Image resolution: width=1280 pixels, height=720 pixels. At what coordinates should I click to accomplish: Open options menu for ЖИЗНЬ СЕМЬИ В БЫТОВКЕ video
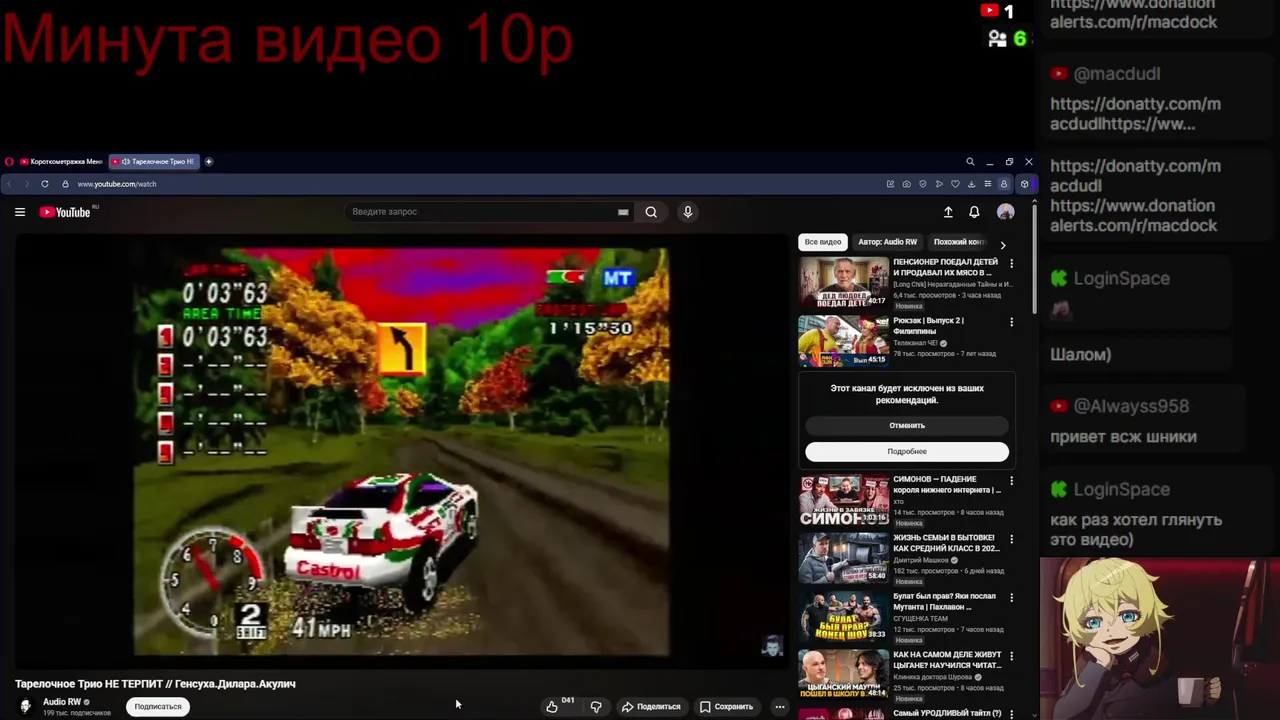point(1011,539)
